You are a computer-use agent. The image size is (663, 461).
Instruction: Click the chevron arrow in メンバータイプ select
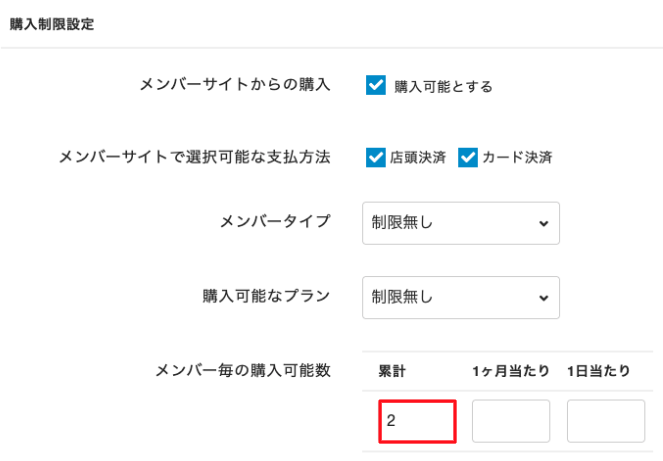[543, 223]
